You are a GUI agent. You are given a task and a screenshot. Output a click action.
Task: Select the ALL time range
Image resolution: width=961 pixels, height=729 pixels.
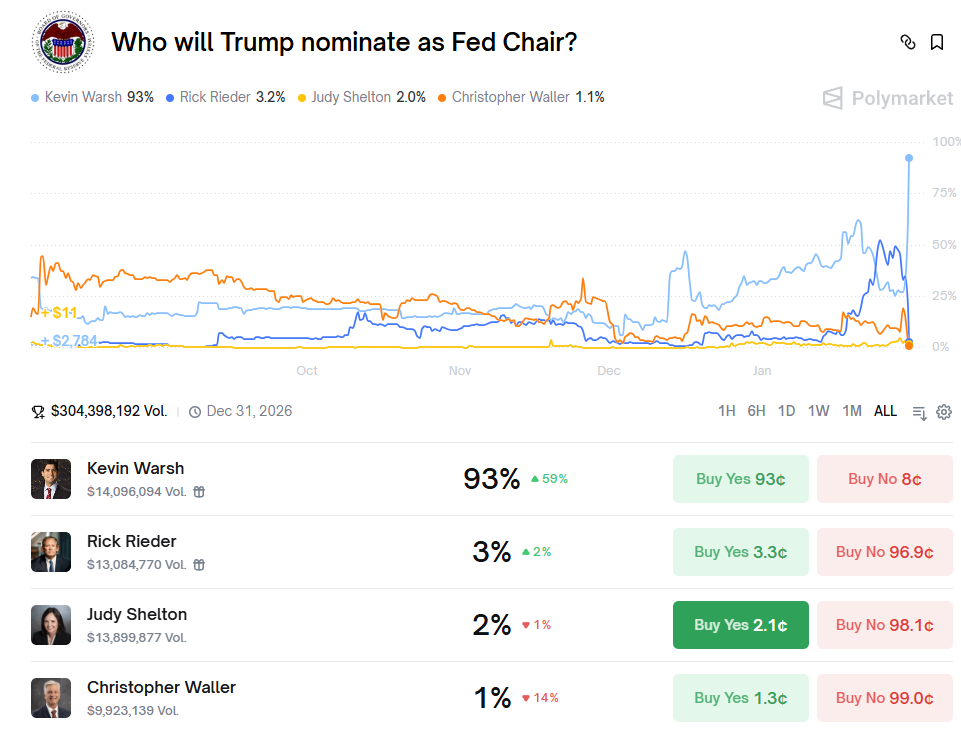pos(885,411)
